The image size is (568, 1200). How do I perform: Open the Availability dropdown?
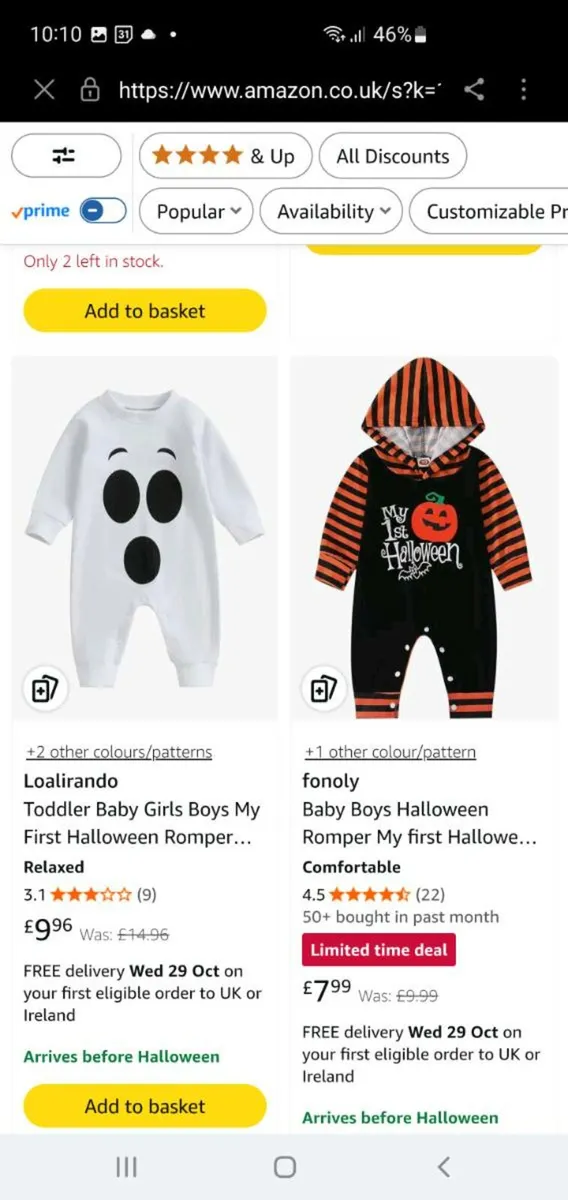click(331, 211)
